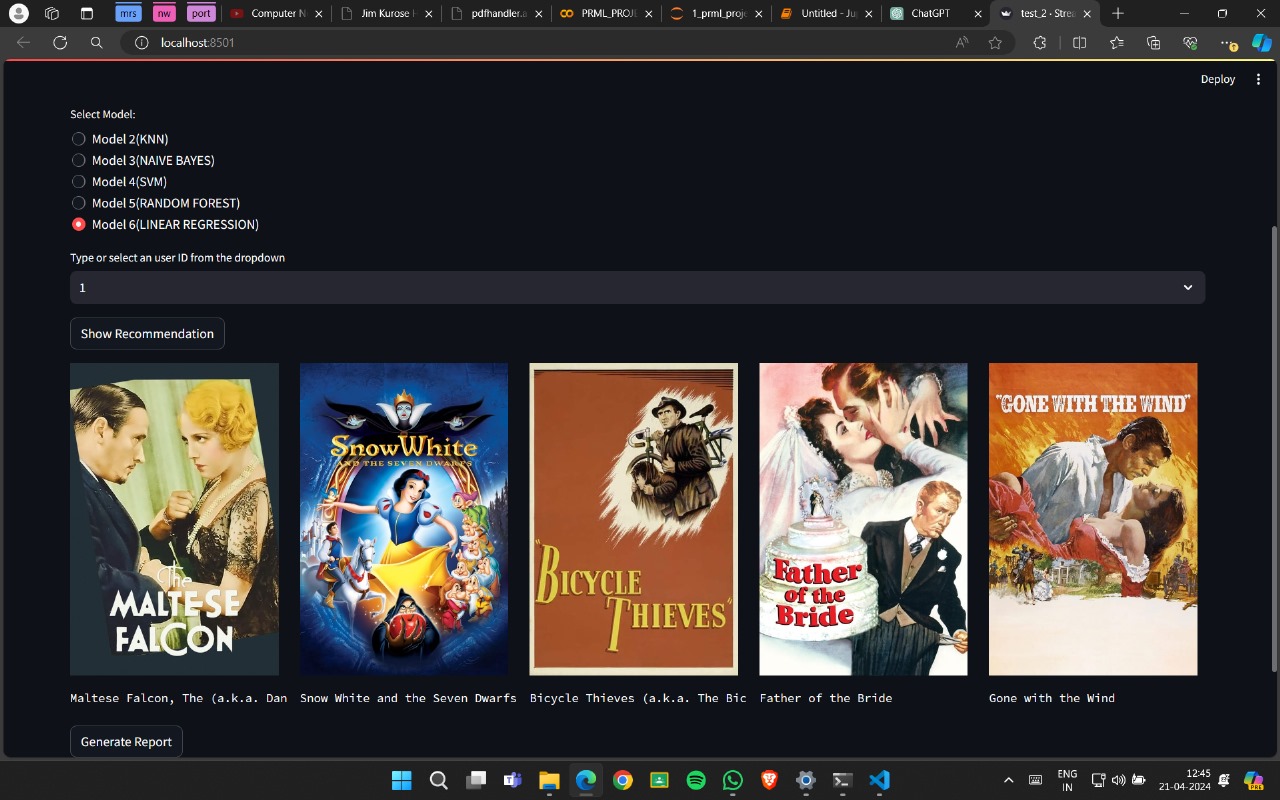Switch to the 1_prml_proje tab
The width and height of the screenshot is (1280, 800).
718,14
